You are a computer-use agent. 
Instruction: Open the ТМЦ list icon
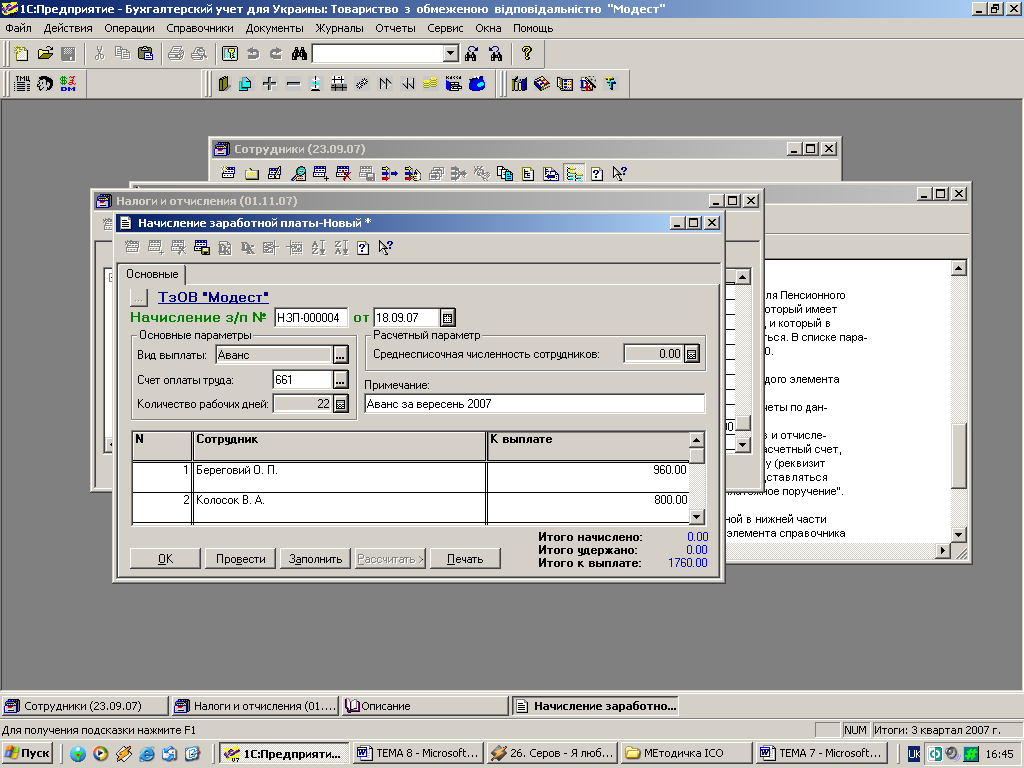22,84
